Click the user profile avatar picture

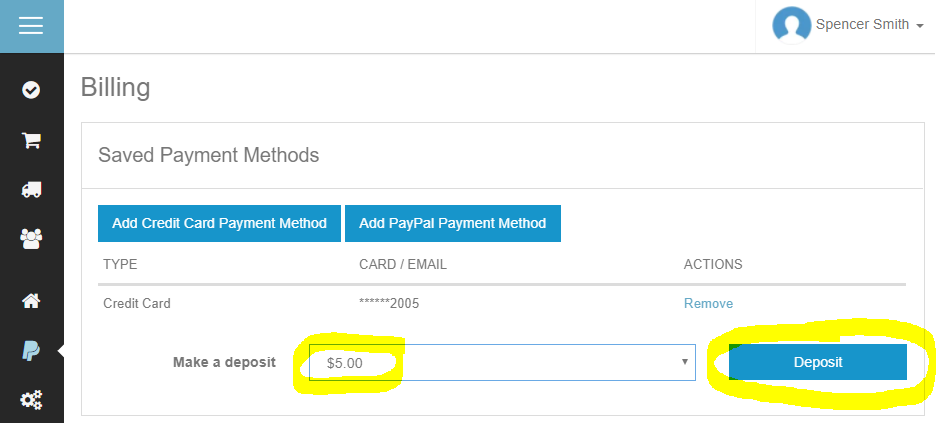tap(791, 25)
